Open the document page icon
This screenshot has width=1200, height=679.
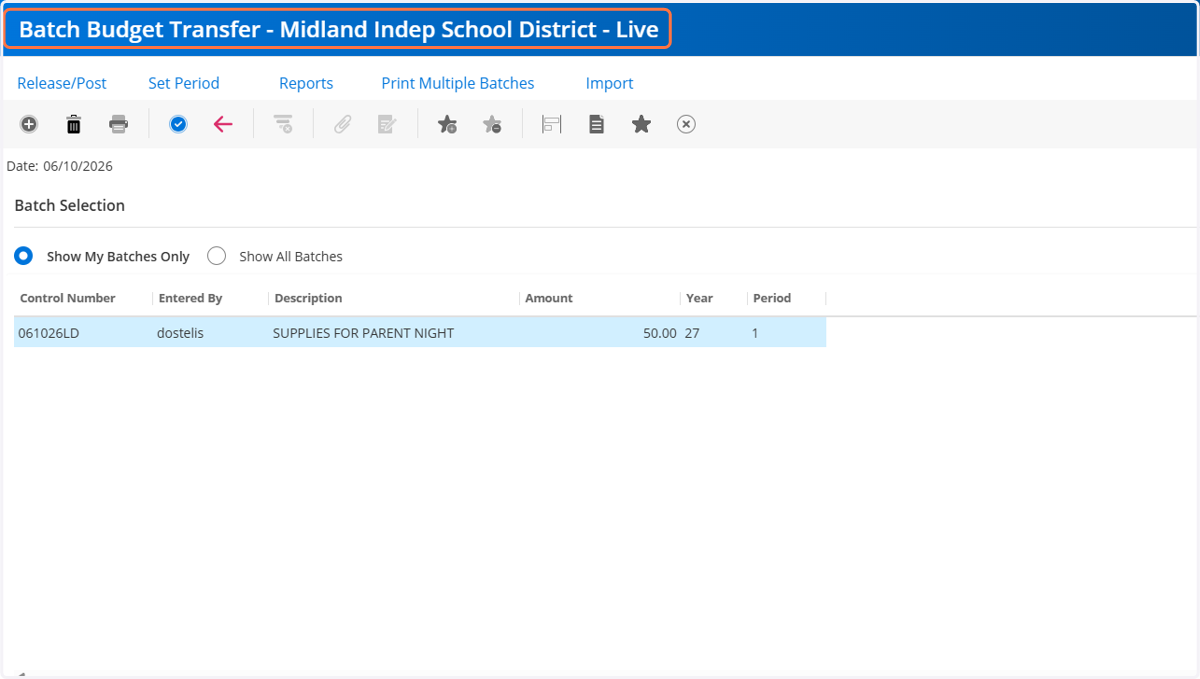[x=596, y=124]
